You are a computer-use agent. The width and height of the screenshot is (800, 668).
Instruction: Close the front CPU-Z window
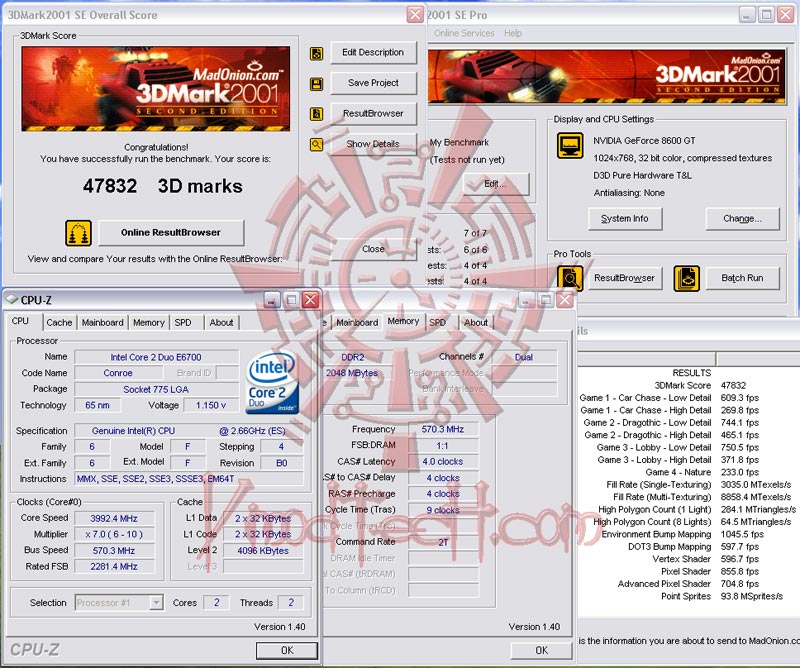(x=310, y=300)
